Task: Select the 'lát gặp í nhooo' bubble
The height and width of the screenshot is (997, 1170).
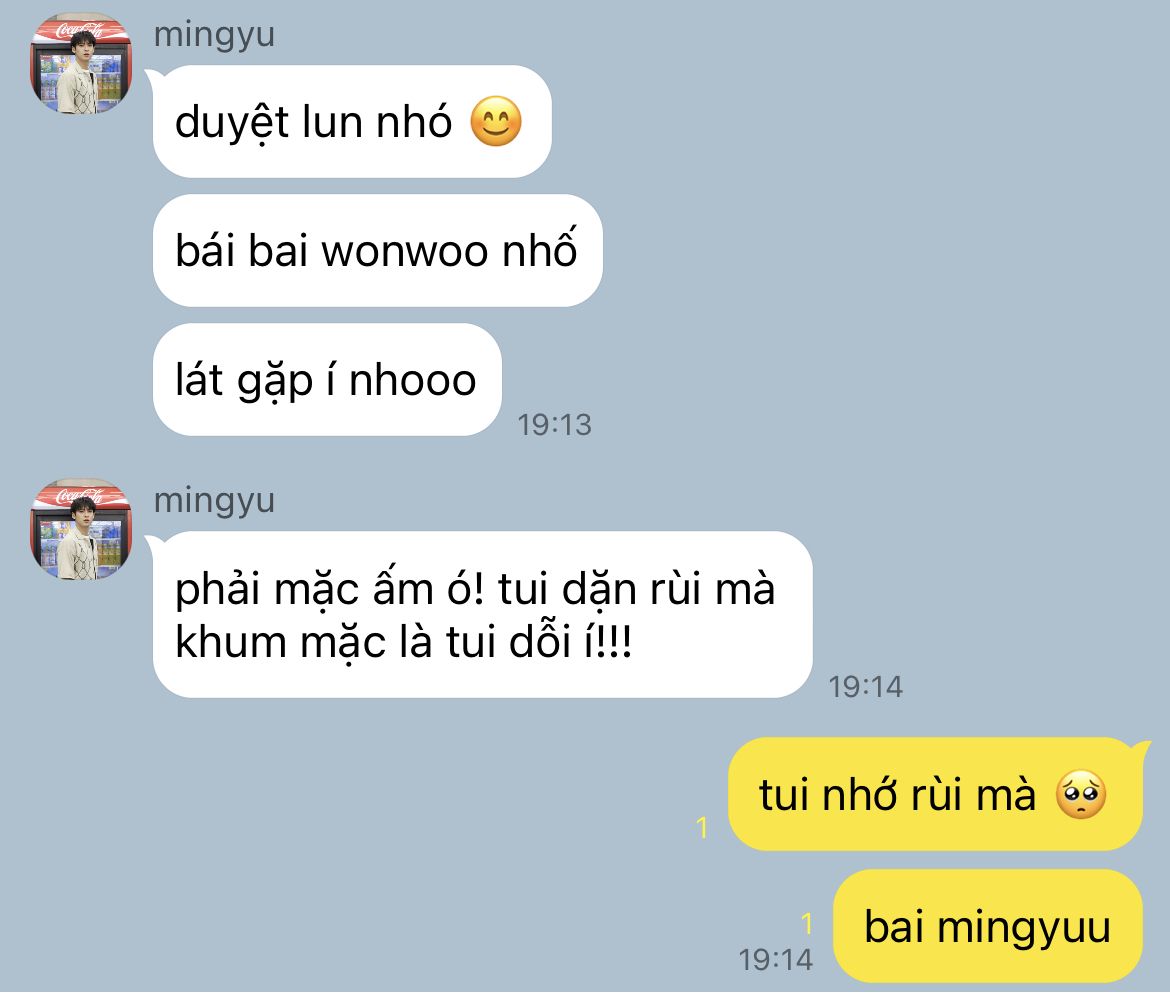Action: (327, 380)
